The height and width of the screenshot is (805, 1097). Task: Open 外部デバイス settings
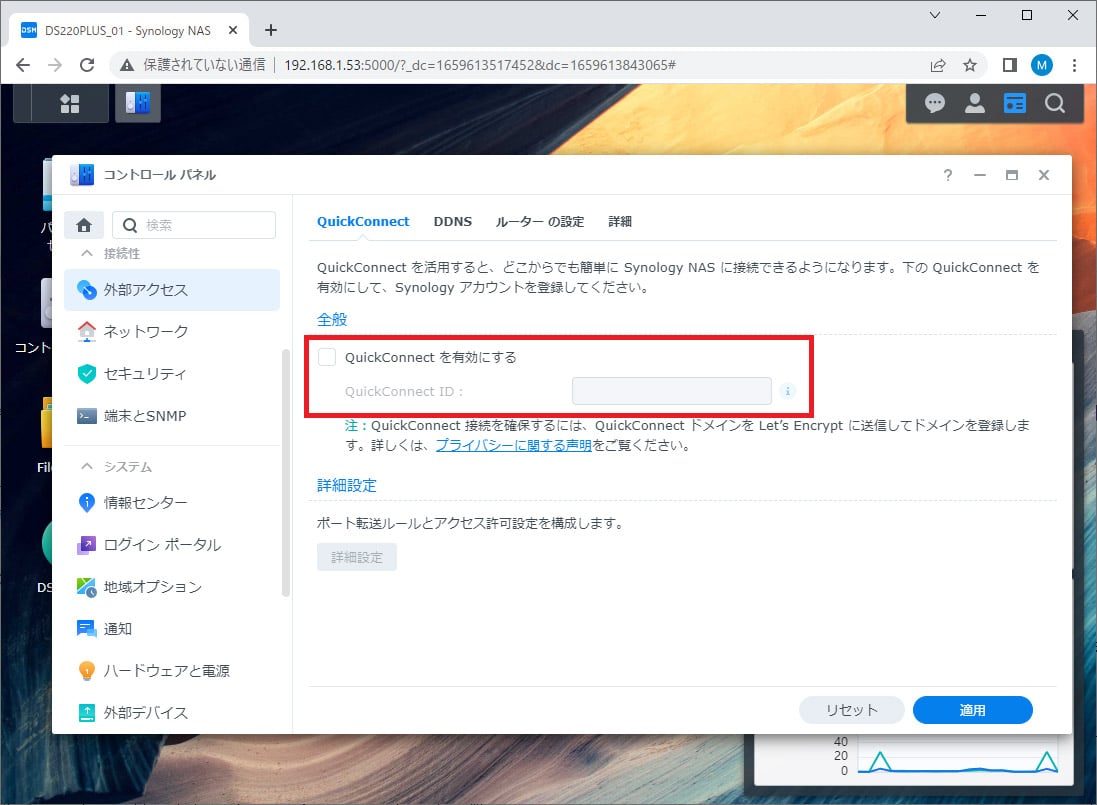click(171, 712)
